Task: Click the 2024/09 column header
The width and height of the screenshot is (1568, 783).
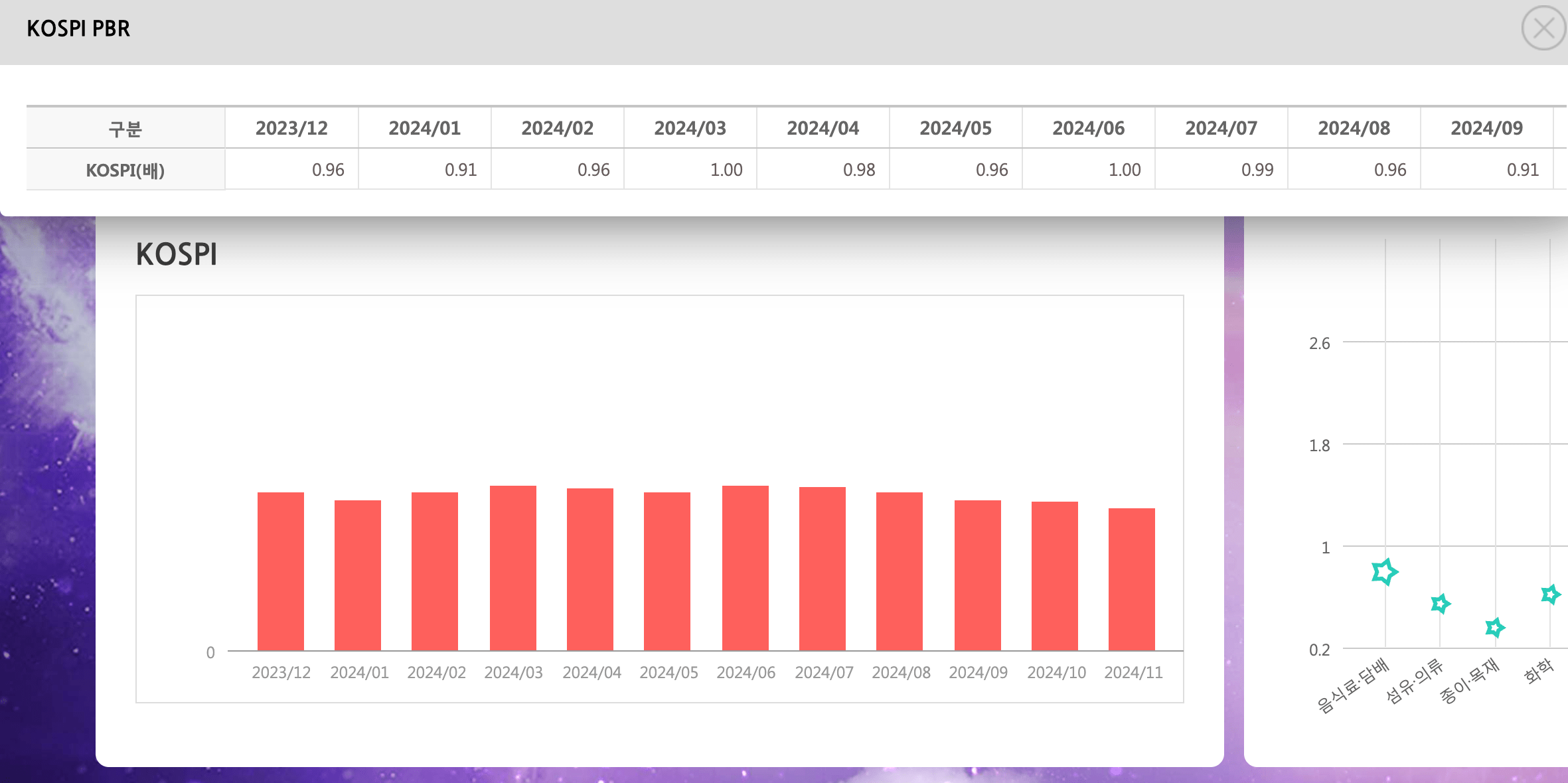Action: click(1487, 128)
